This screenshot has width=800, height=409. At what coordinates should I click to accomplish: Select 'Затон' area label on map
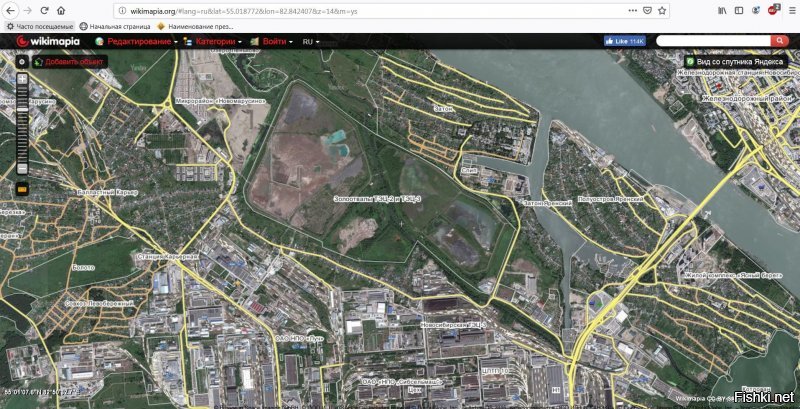[x=442, y=109]
